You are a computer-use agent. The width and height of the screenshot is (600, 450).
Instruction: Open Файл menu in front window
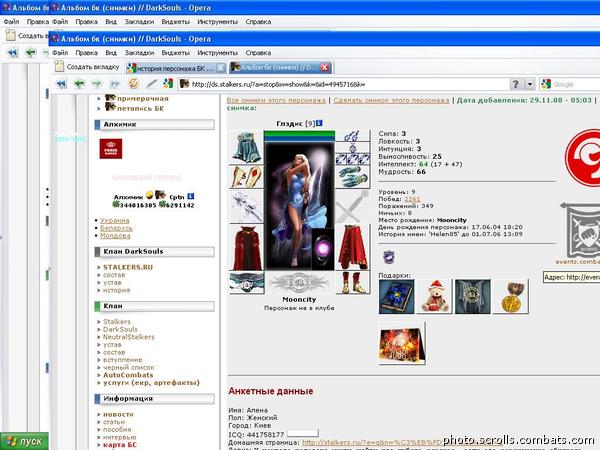[x=60, y=53]
